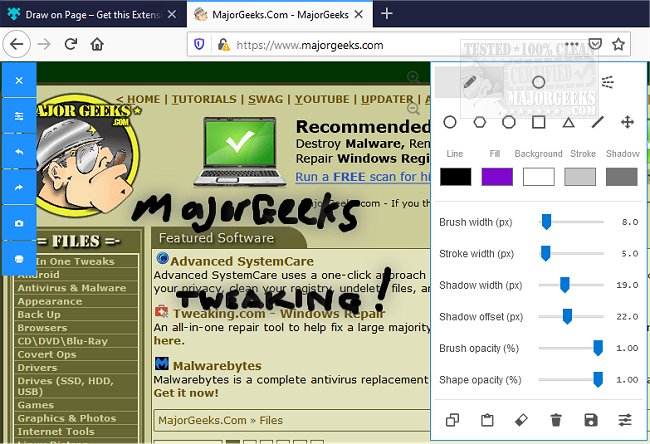650x444 pixels.
Task: Take a screenshot with the camera icon
Action: pos(19,223)
